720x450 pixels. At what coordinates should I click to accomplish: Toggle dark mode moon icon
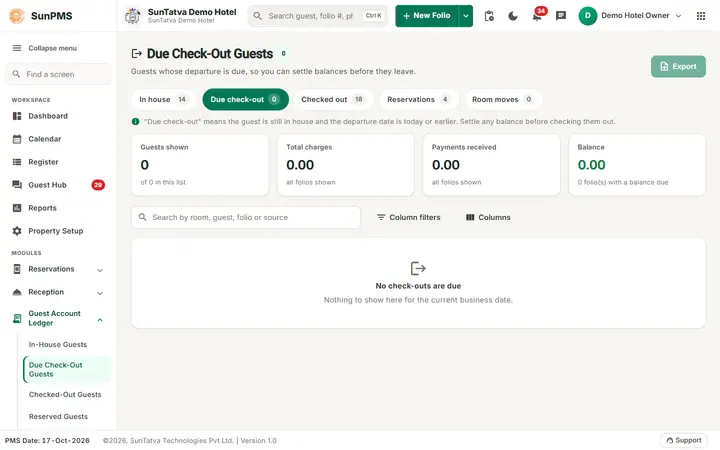coord(513,16)
